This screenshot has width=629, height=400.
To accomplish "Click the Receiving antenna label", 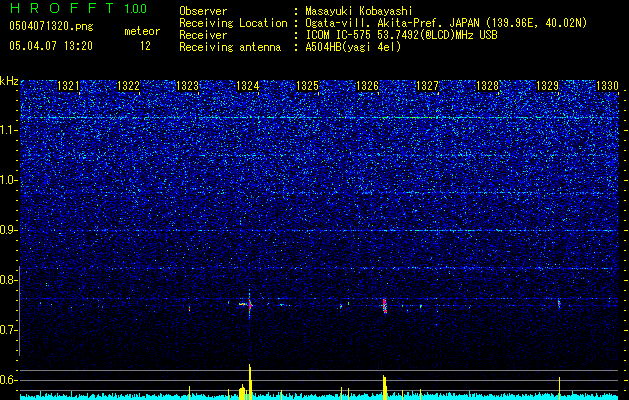I will click(x=230, y=47).
